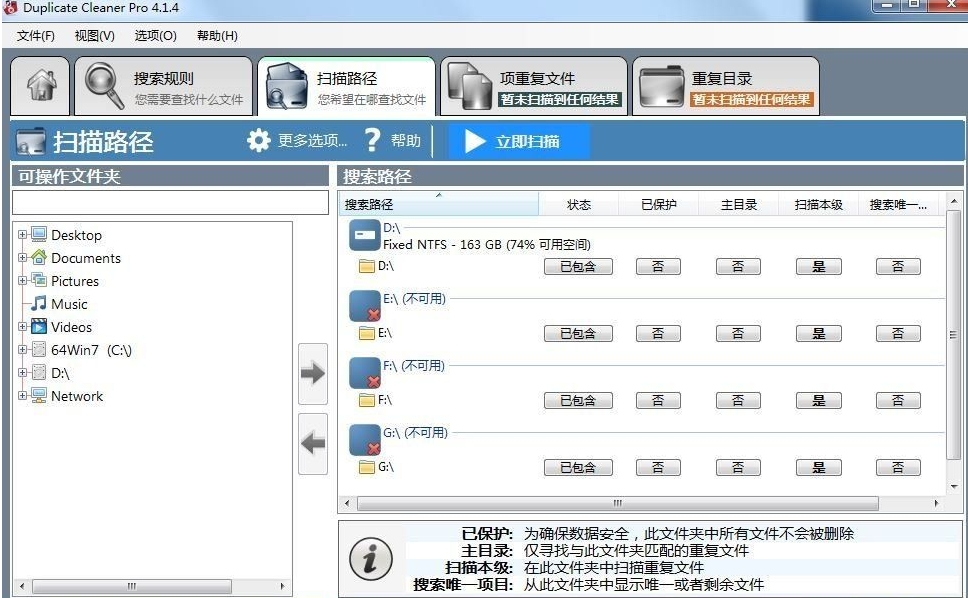Expand the Pictures tree node

click(22, 280)
